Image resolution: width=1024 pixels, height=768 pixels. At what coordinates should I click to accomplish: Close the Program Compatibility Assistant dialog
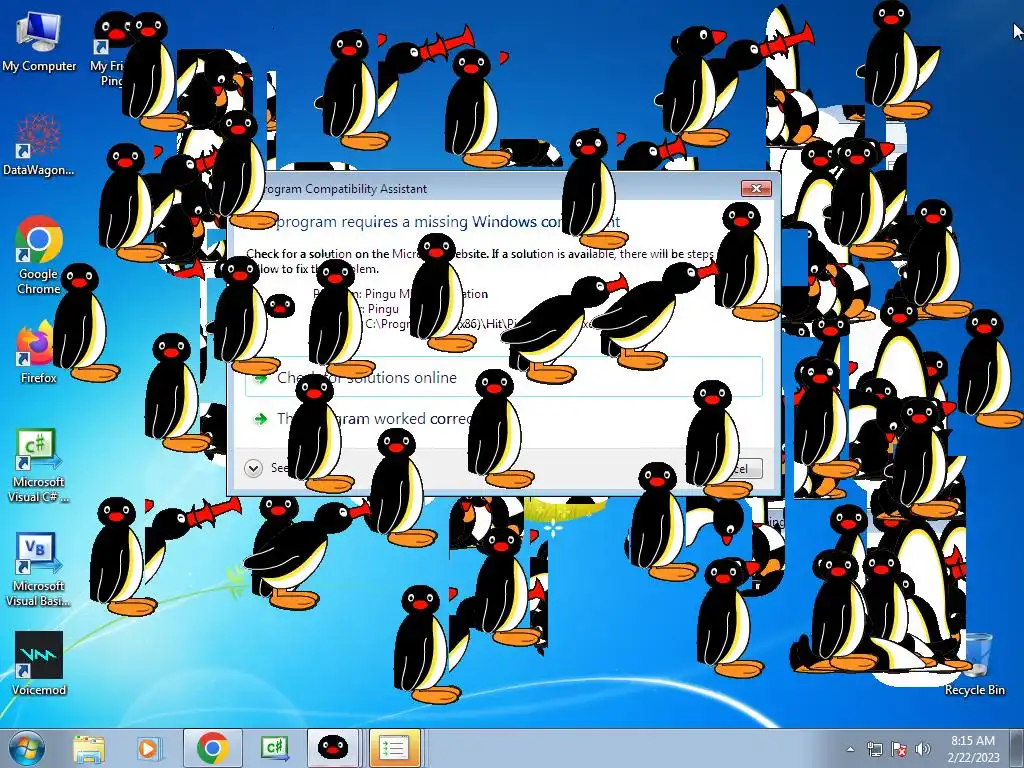coord(756,188)
